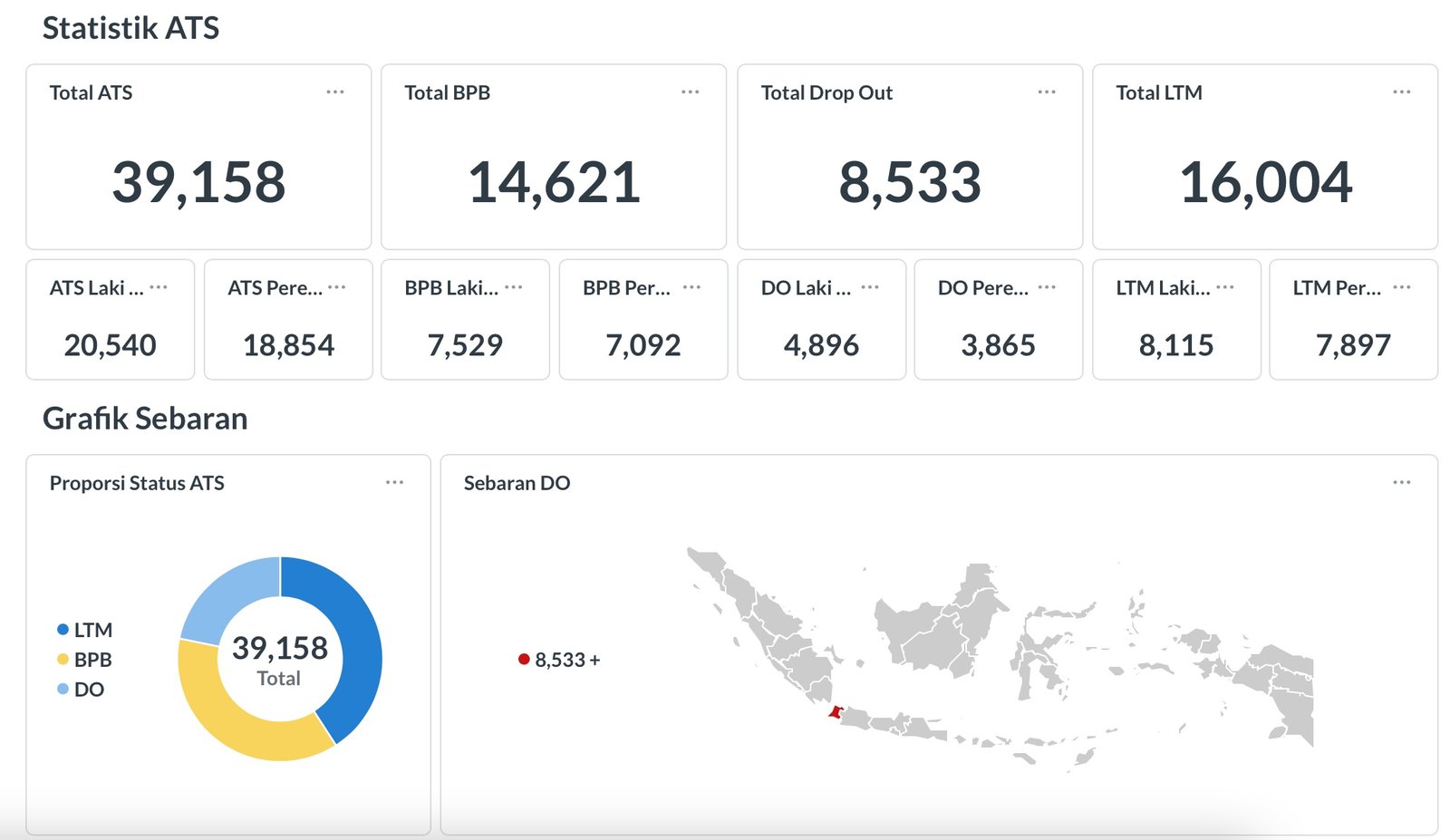Open the Total ATS card options menu
This screenshot has width=1450, height=840.
[x=335, y=92]
